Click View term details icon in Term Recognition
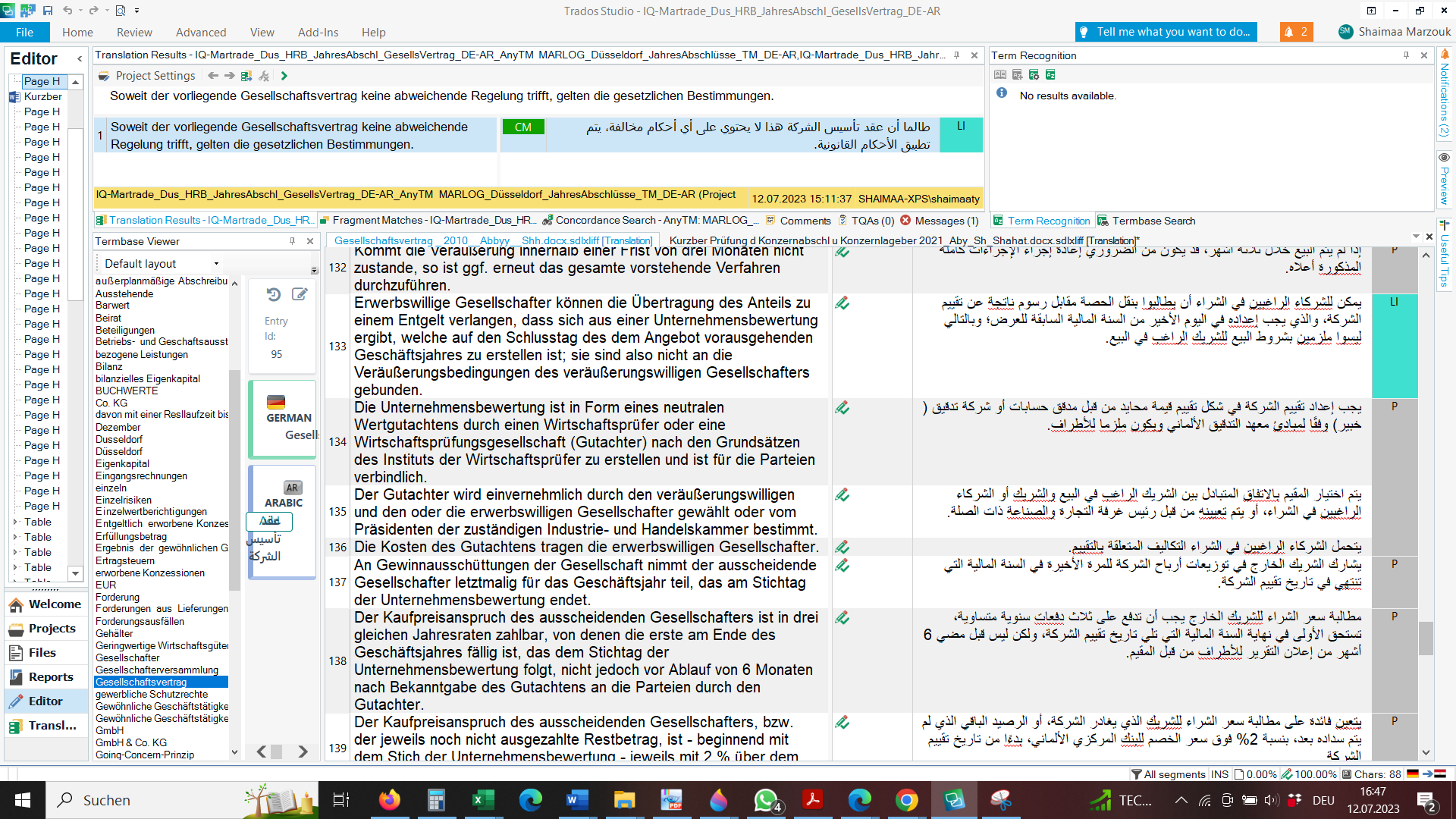The height and width of the screenshot is (819, 1456). point(1000,74)
